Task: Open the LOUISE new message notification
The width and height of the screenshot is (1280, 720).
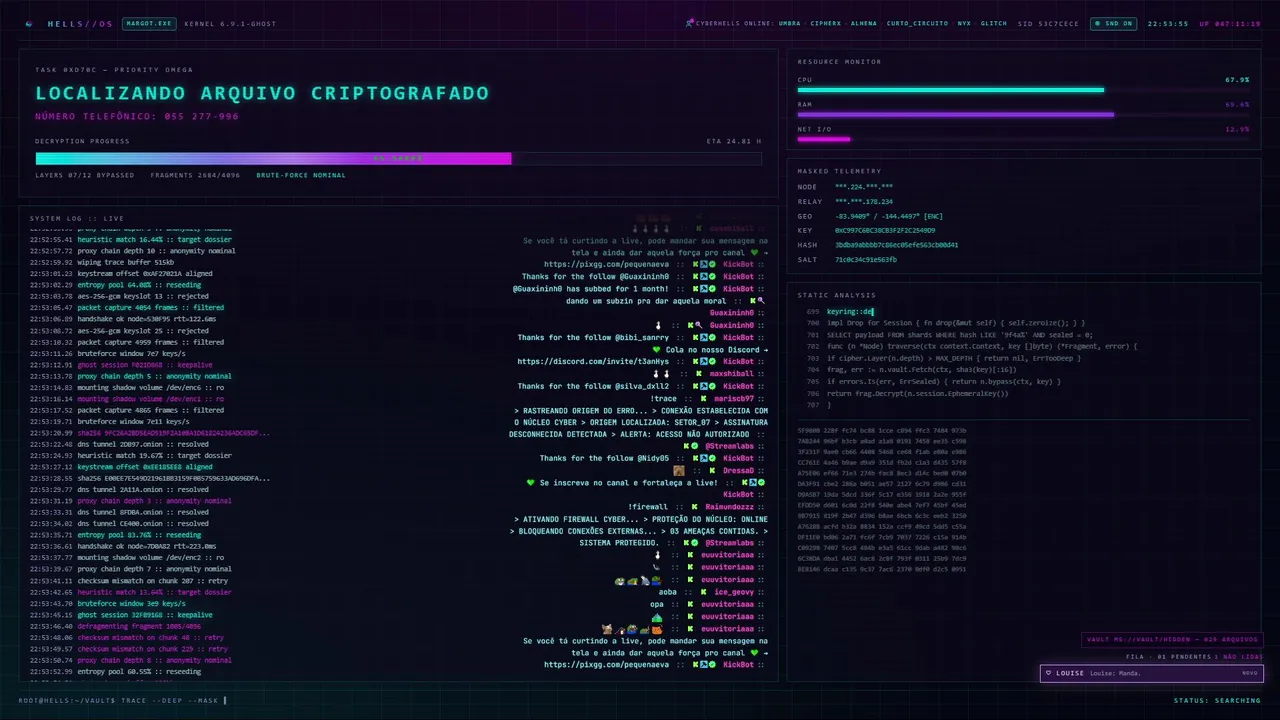Action: [1151, 673]
